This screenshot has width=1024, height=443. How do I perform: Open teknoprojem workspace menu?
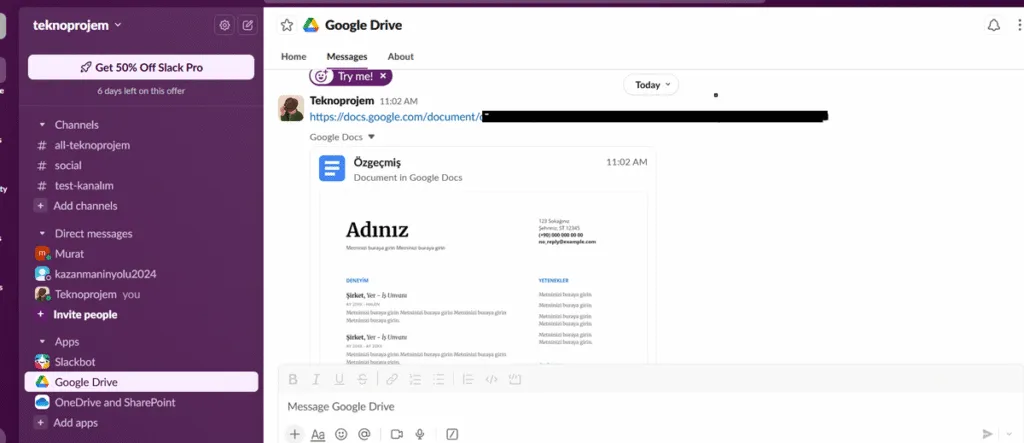tap(77, 25)
